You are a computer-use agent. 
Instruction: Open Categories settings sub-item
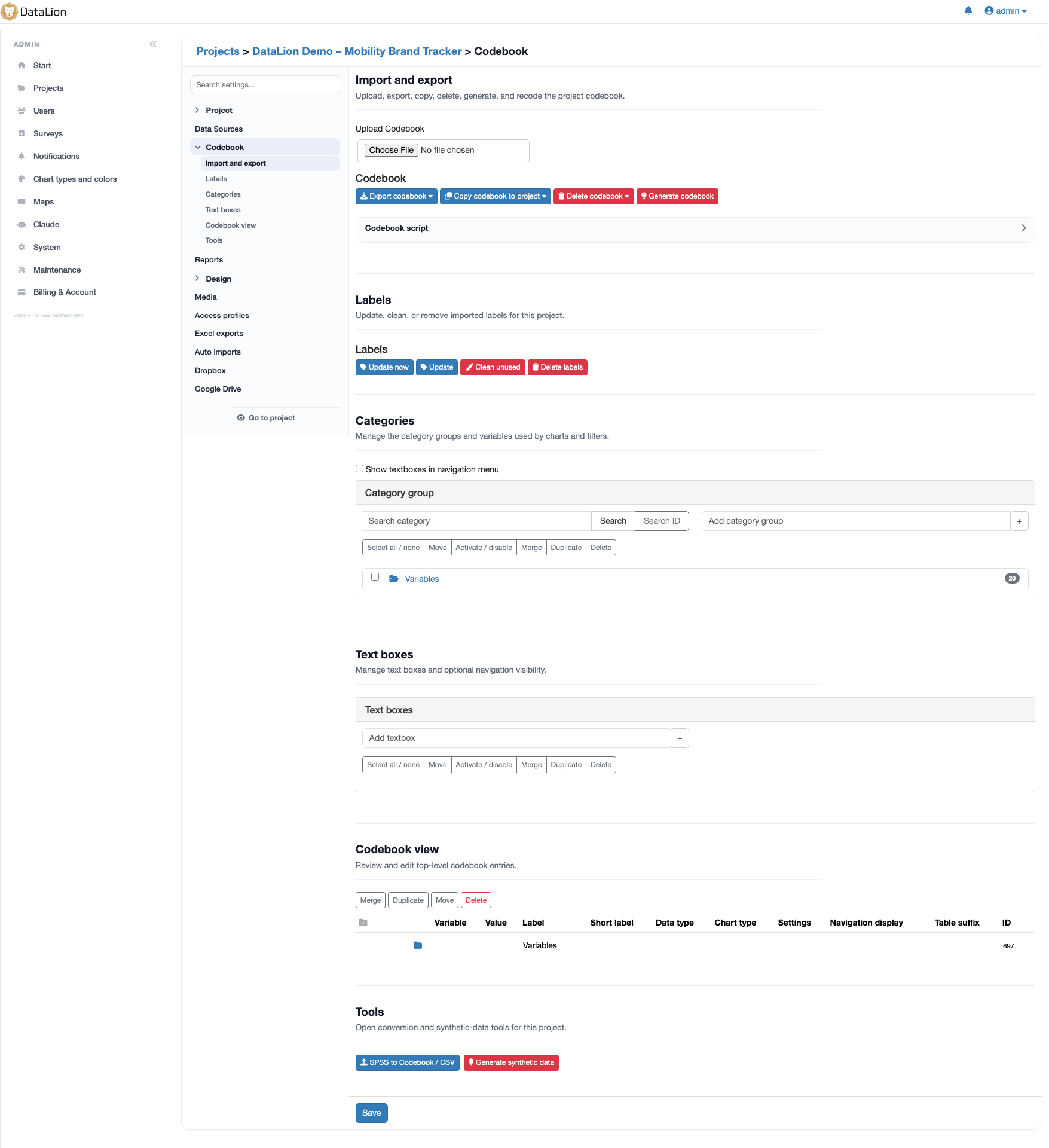223,194
